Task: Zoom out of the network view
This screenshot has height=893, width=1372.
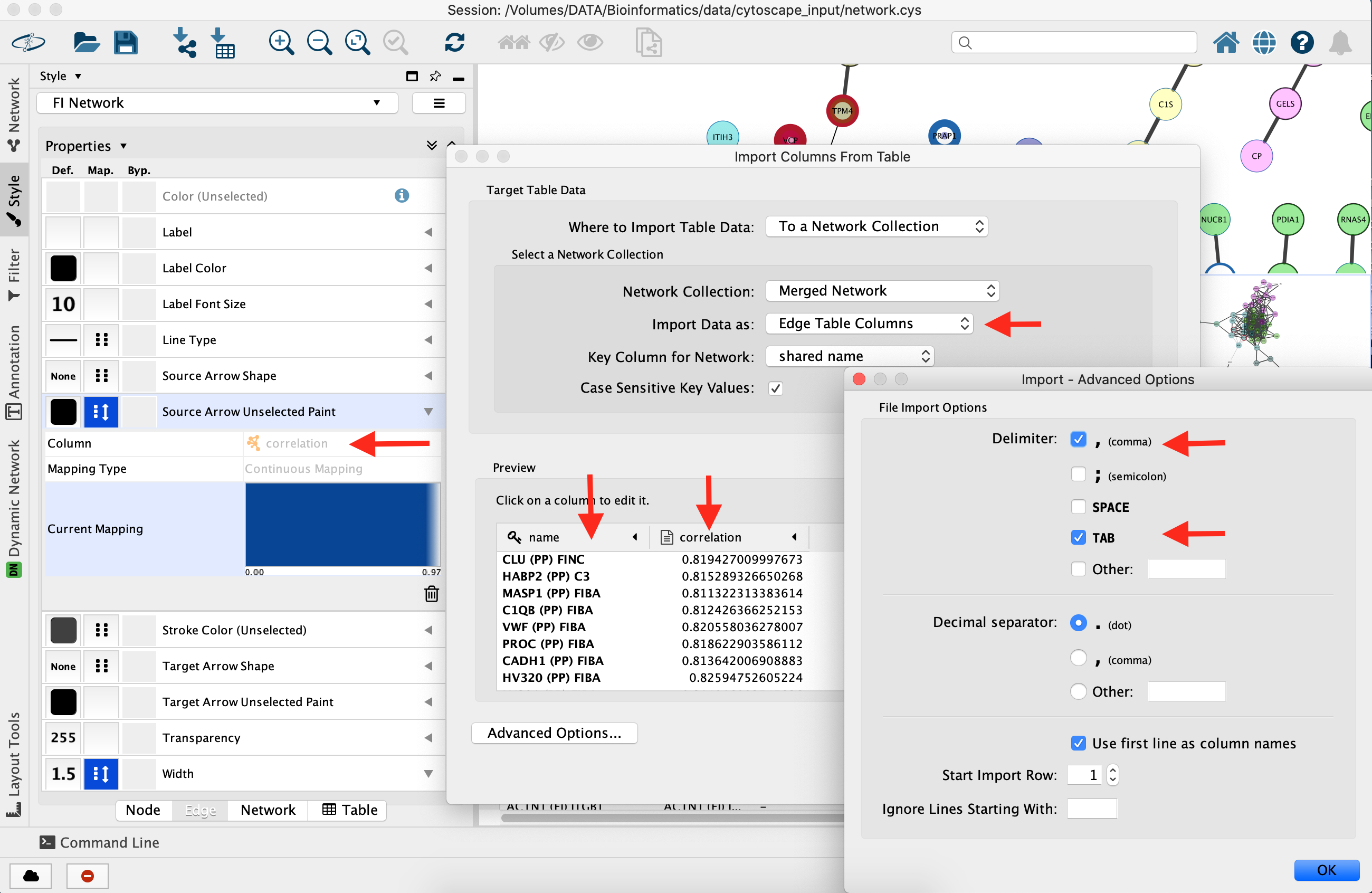Action: pyautogui.click(x=319, y=43)
